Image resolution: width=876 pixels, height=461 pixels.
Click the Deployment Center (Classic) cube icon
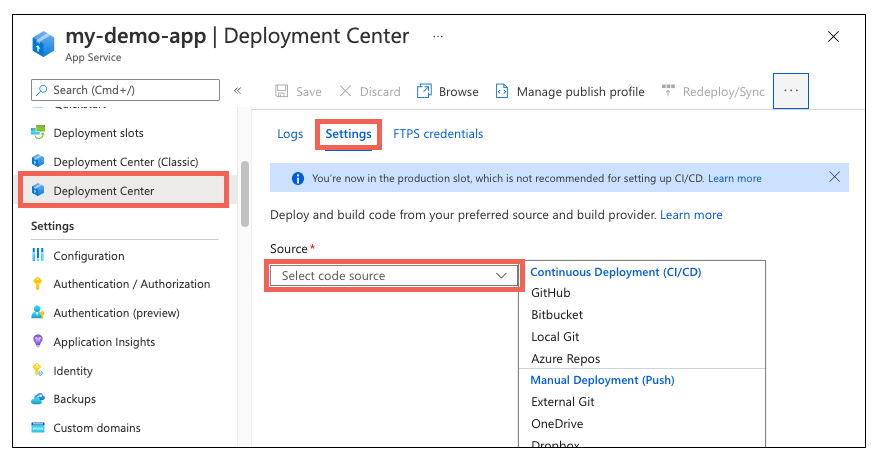38,161
